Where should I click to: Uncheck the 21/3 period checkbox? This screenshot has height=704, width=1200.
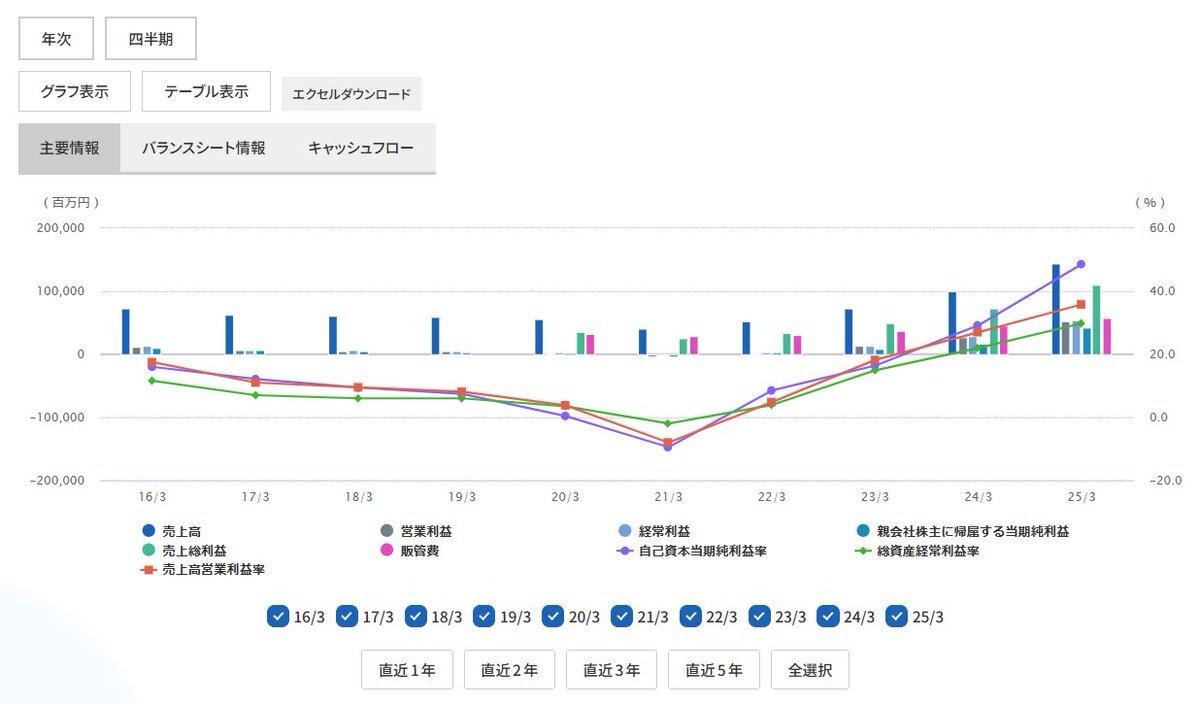pyautogui.click(x=622, y=616)
